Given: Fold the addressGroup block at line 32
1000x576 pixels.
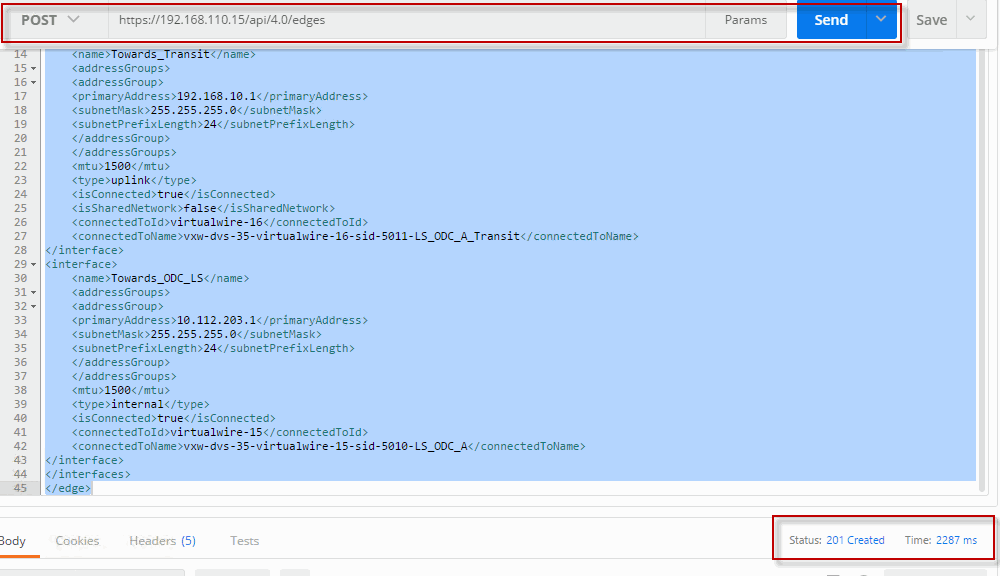Looking at the screenshot, I should tap(36, 307).
